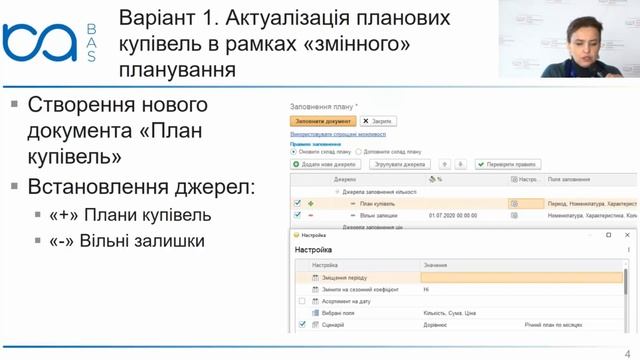Open the three-dot more menu in 'Настройка' dialog
640x360 pixels.
(629, 249)
